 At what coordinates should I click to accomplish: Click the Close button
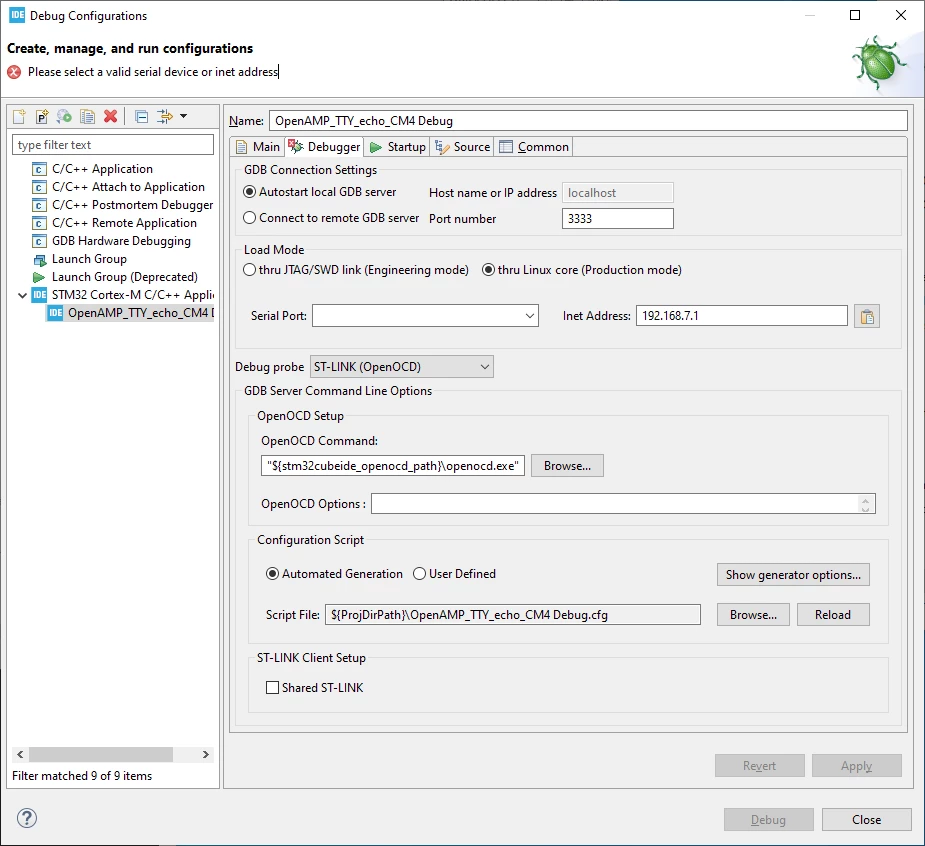(867, 819)
